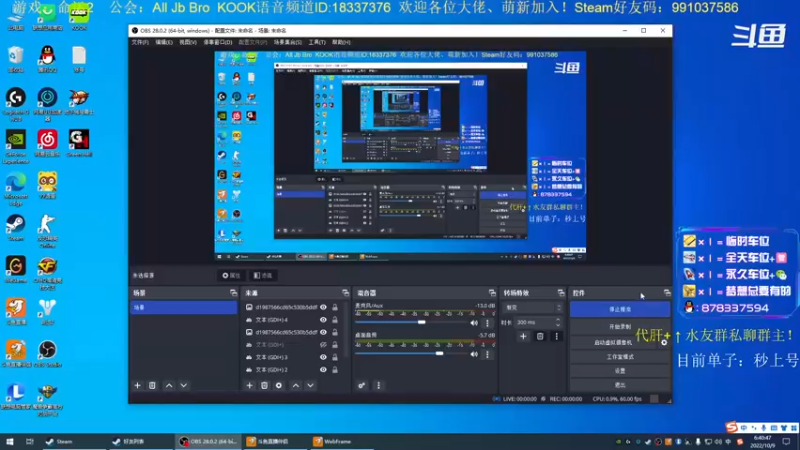
Task: Adjust the 桌面音频 volume slider
Action: (x=439, y=353)
